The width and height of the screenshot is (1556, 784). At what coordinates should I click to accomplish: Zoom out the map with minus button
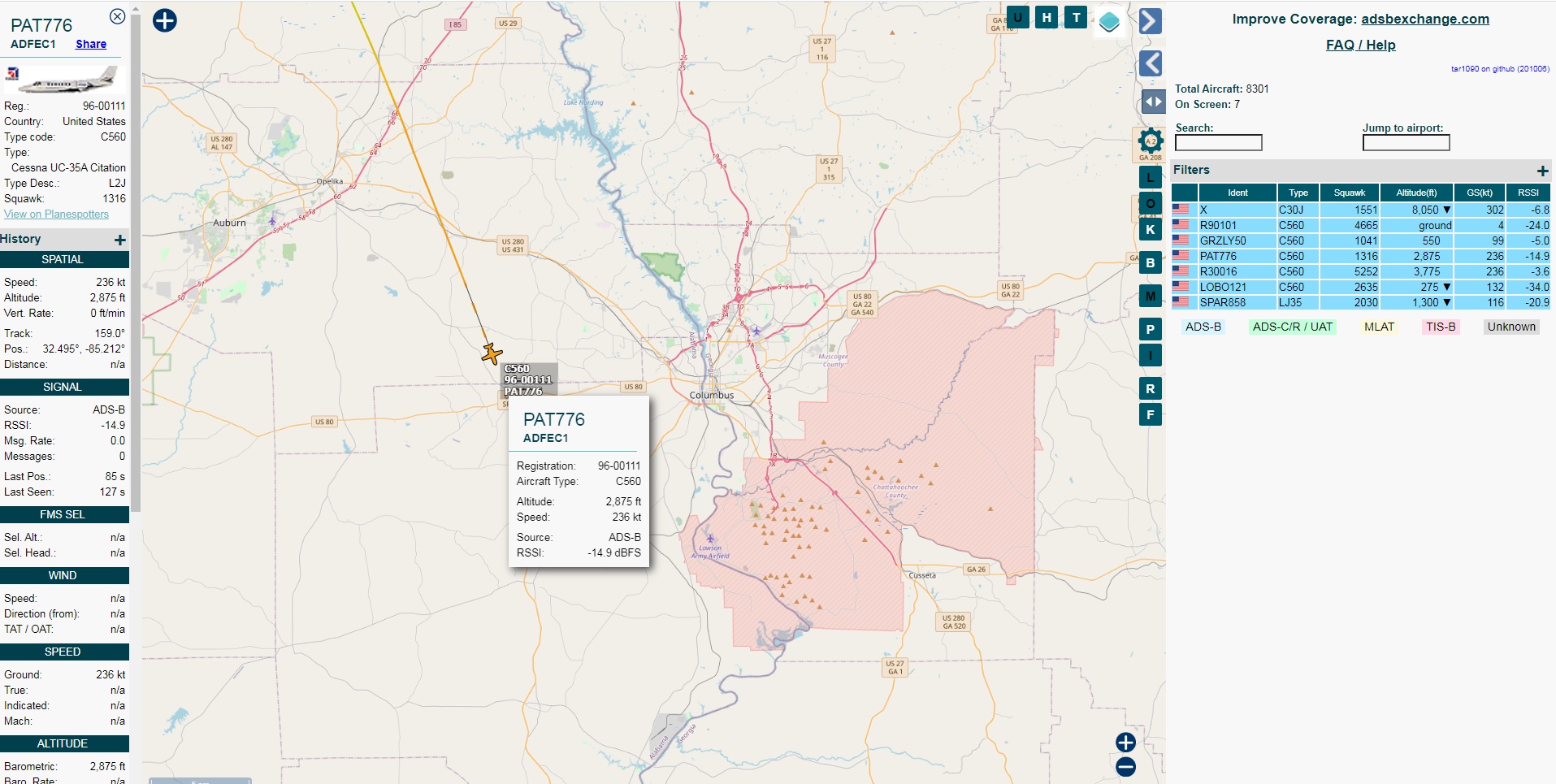click(x=1125, y=767)
